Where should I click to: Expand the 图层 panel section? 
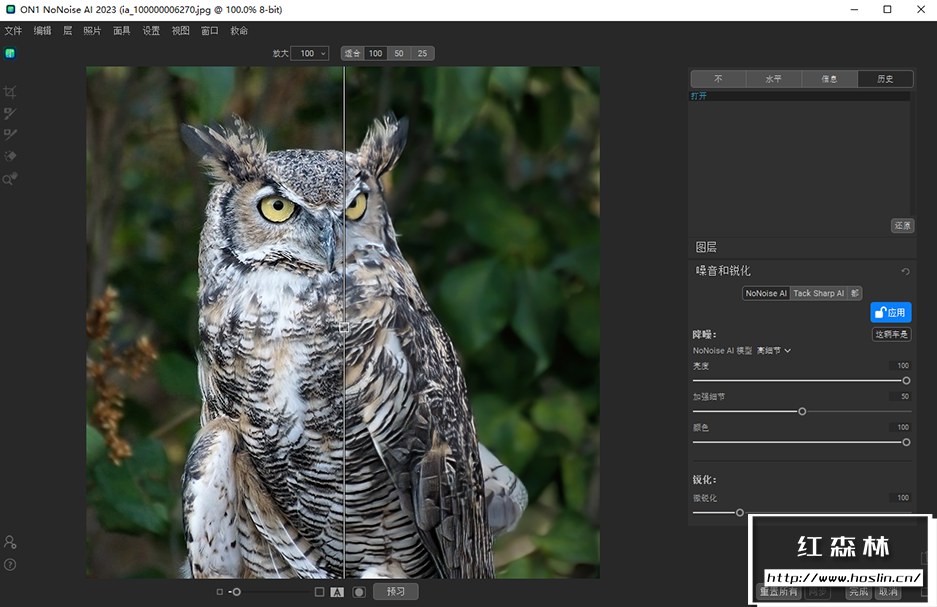(706, 247)
